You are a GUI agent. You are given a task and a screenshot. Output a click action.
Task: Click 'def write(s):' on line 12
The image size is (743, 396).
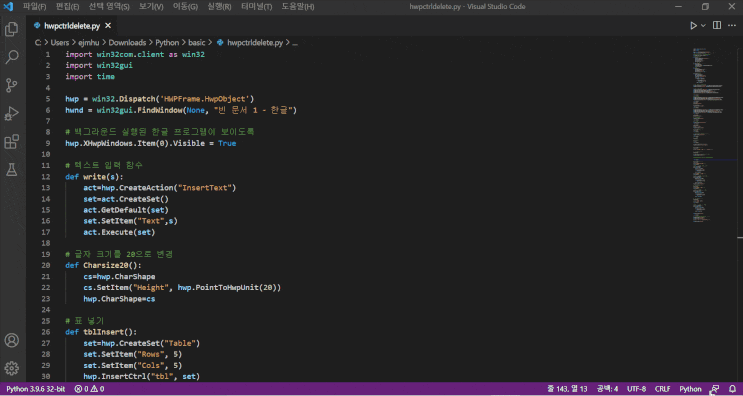[x=94, y=177]
